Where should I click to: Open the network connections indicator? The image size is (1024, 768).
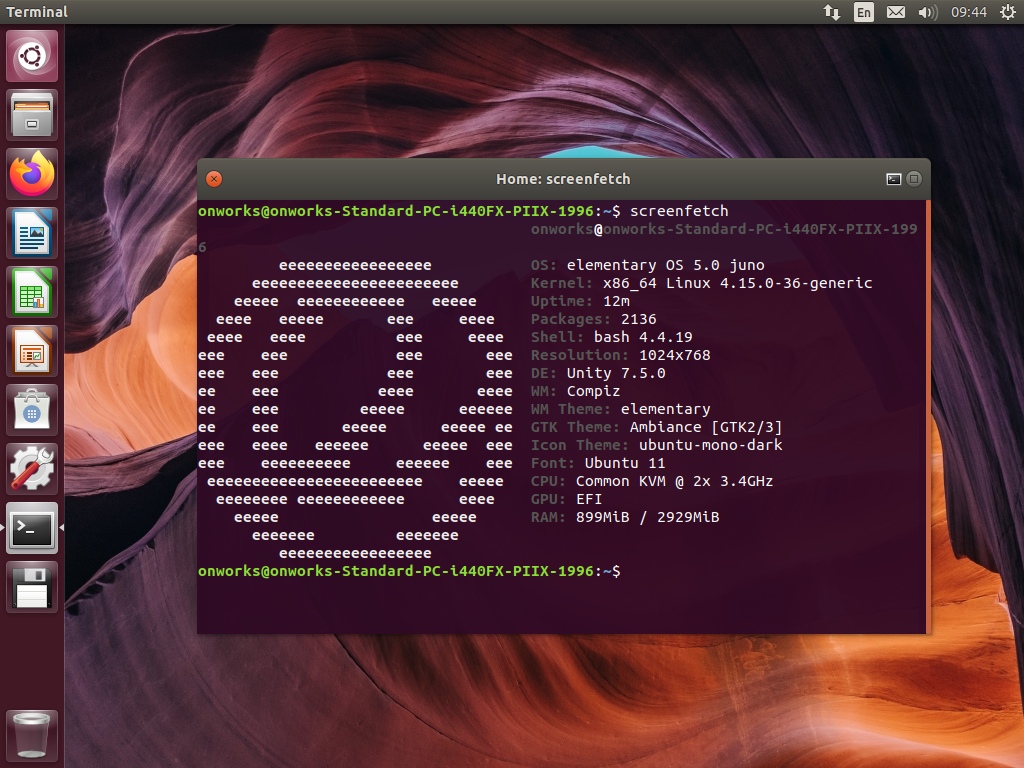[x=831, y=12]
